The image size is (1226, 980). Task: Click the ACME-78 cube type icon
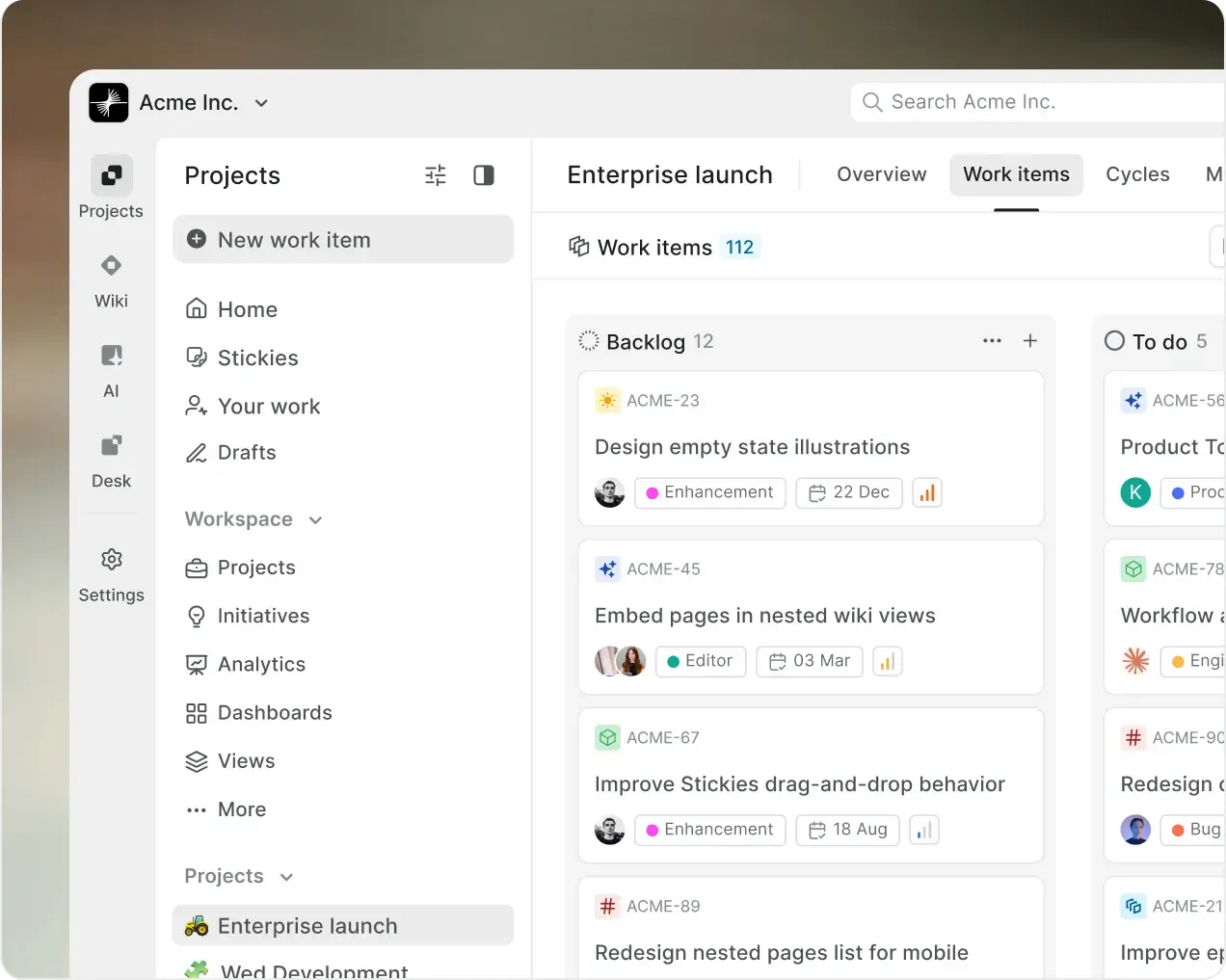(x=1133, y=569)
